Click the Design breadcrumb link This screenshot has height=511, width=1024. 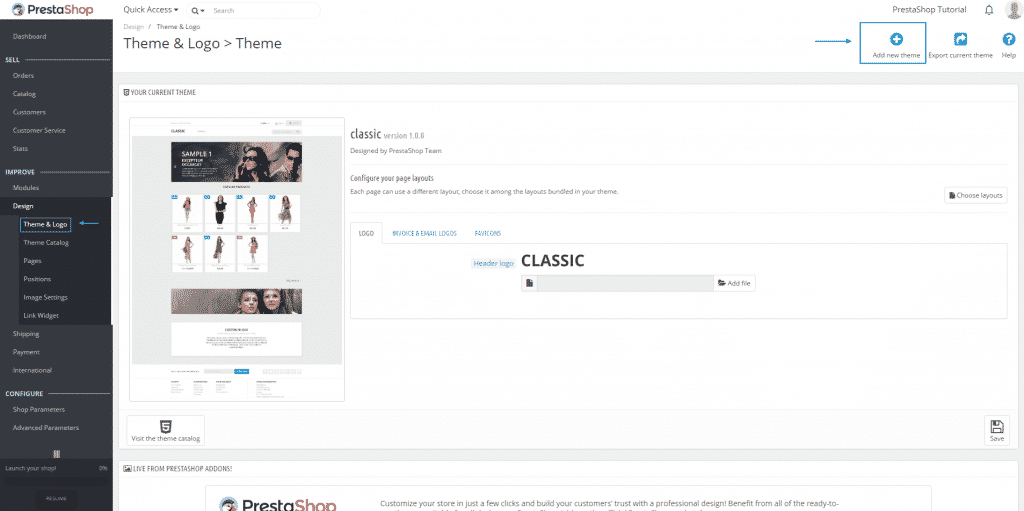133,27
